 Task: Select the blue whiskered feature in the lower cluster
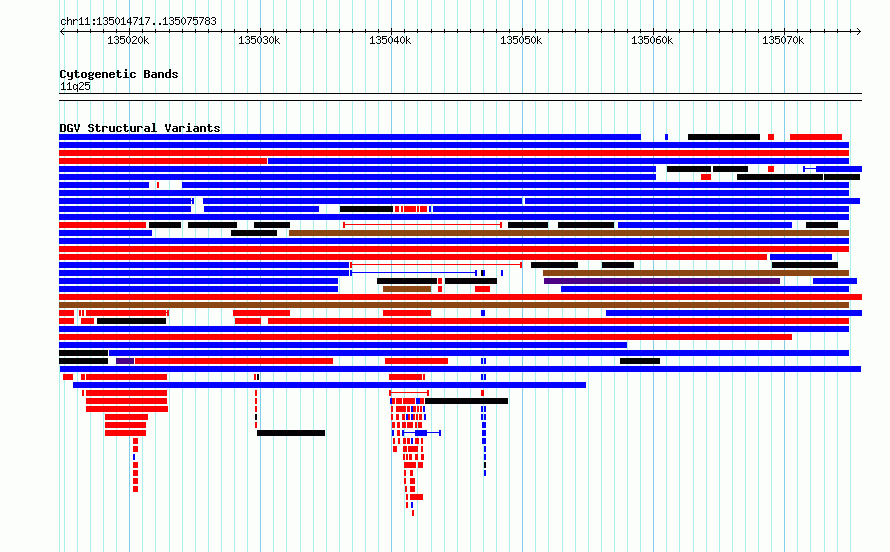(x=422, y=433)
